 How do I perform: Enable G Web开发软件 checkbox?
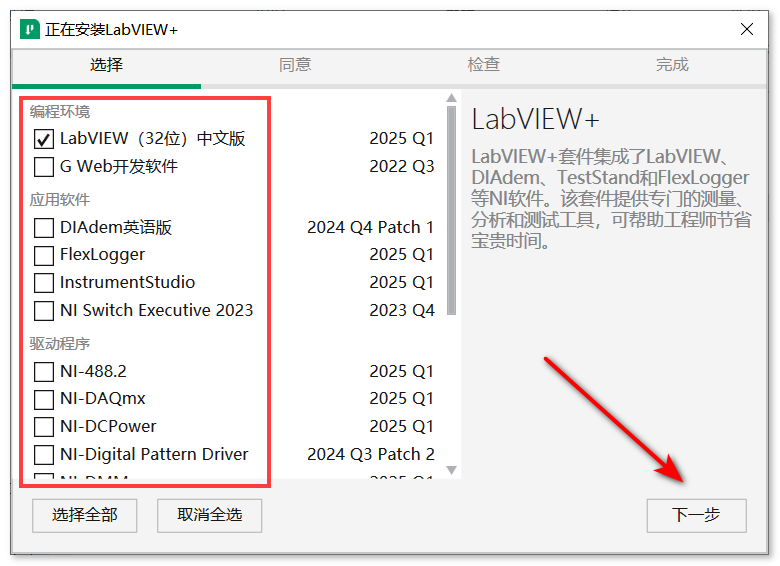click(x=44, y=167)
